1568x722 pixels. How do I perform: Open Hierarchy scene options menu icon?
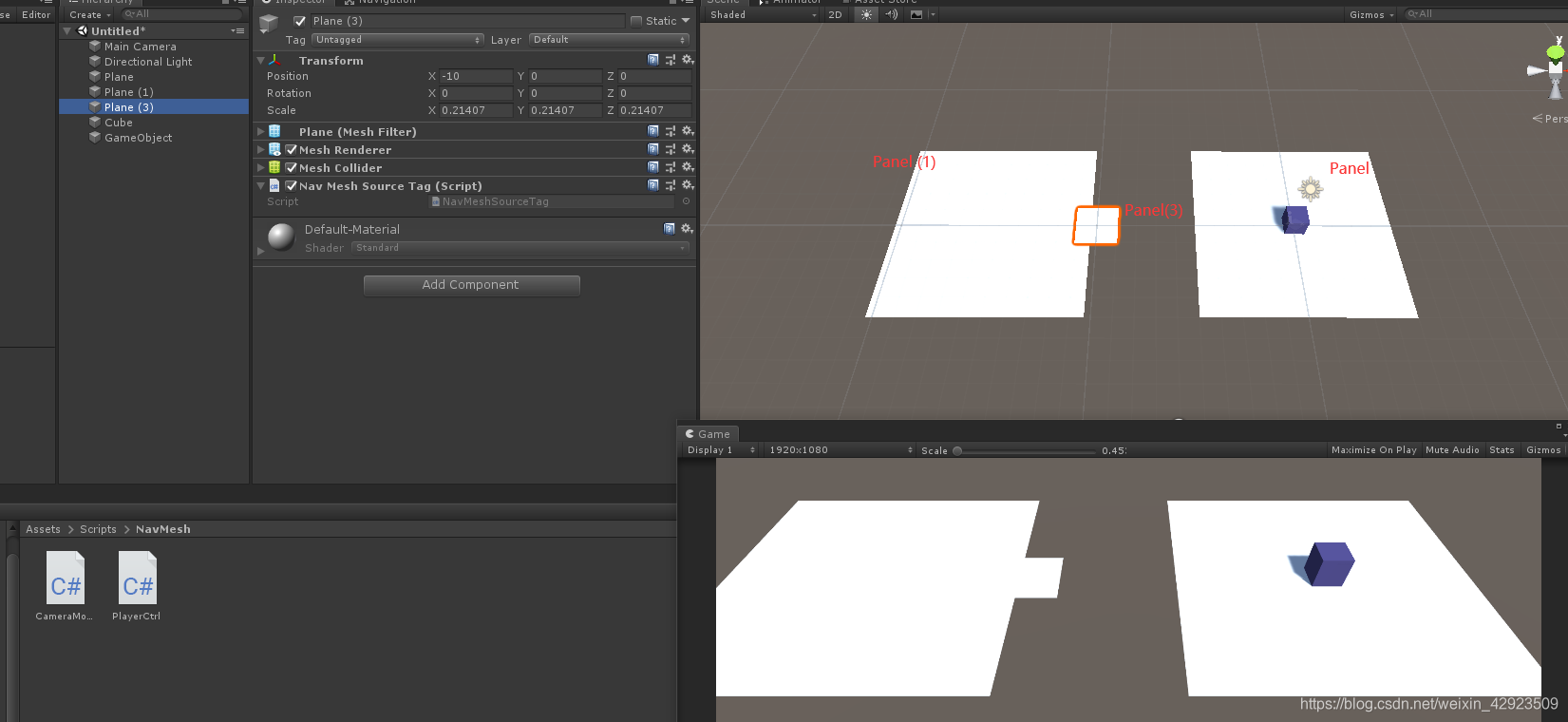tap(237, 31)
